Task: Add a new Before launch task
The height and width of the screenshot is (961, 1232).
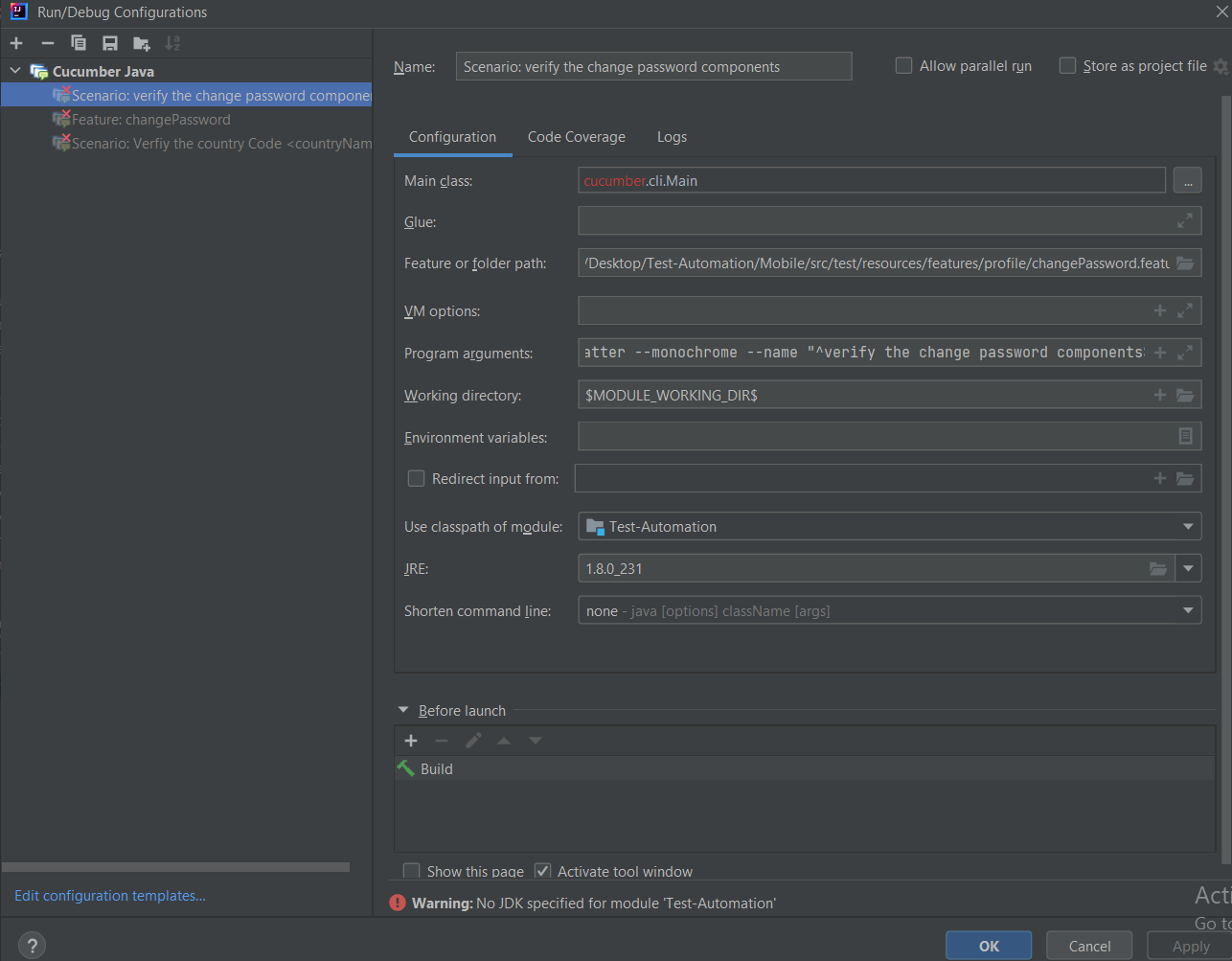Action: pyautogui.click(x=411, y=740)
